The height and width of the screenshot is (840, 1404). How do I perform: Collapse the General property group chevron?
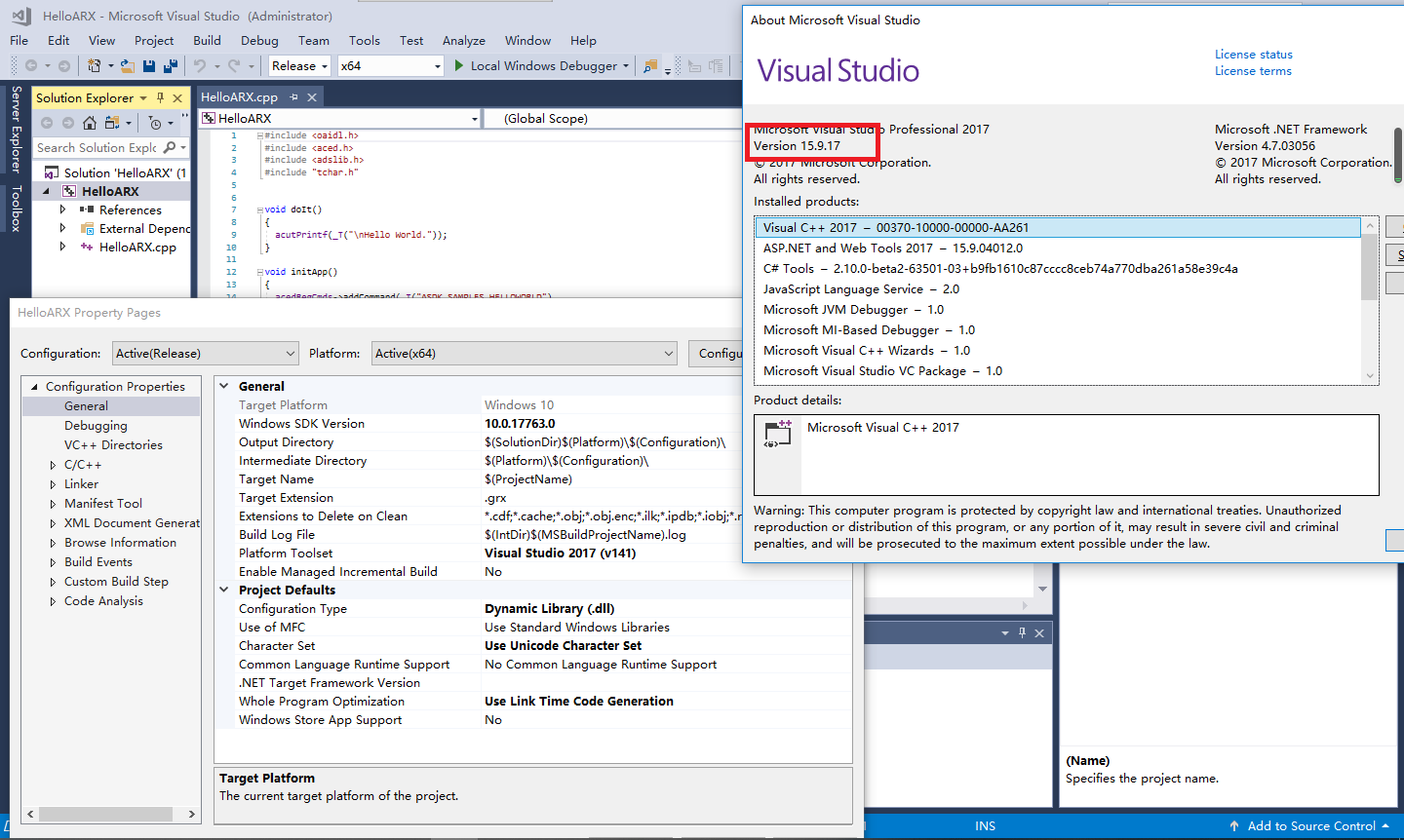(224, 386)
